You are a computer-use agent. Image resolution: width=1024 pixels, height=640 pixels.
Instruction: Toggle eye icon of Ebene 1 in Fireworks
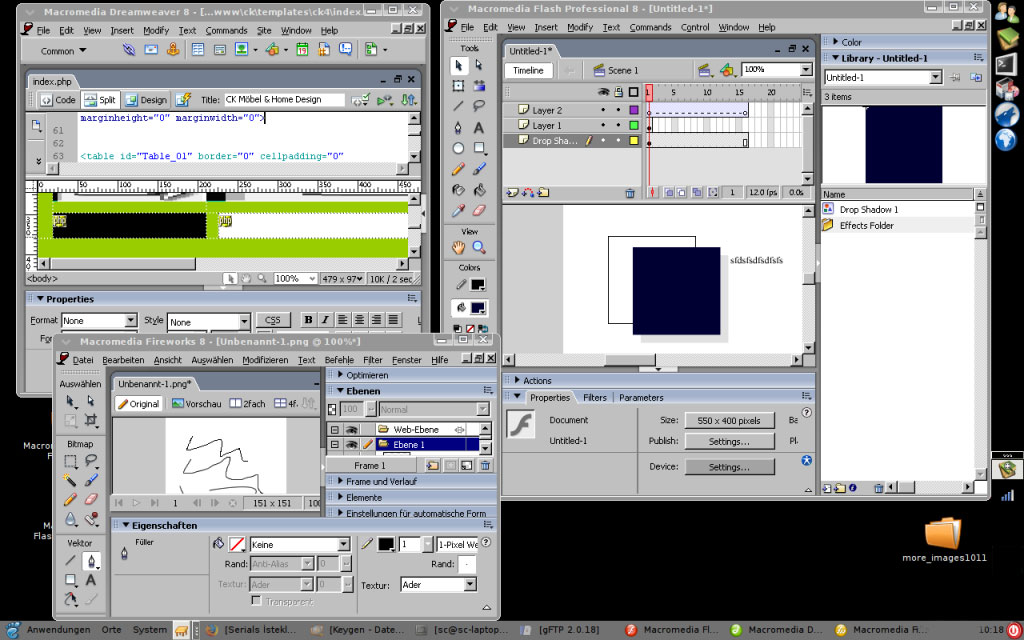pos(351,445)
